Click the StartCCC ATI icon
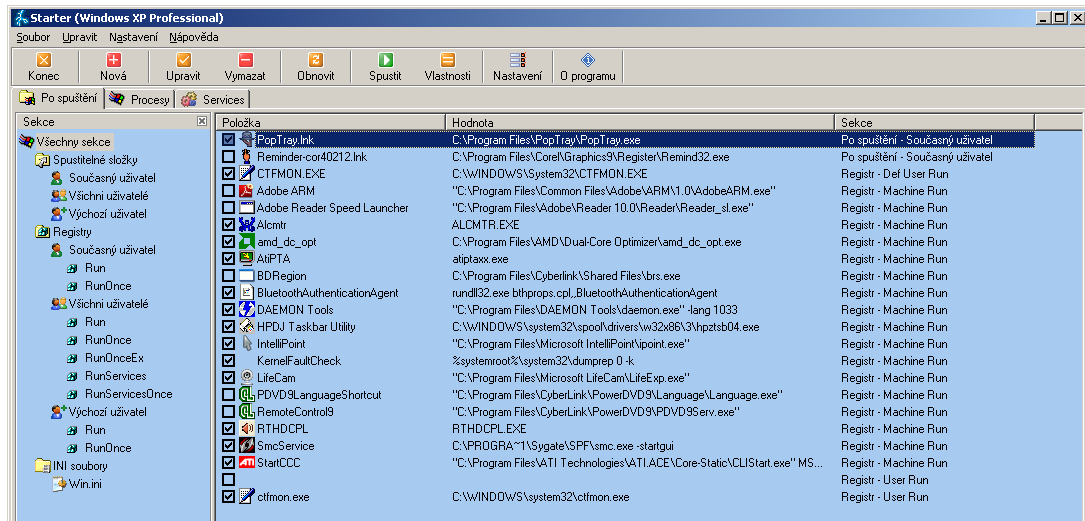This screenshot has height=521, width=1085. point(246,462)
